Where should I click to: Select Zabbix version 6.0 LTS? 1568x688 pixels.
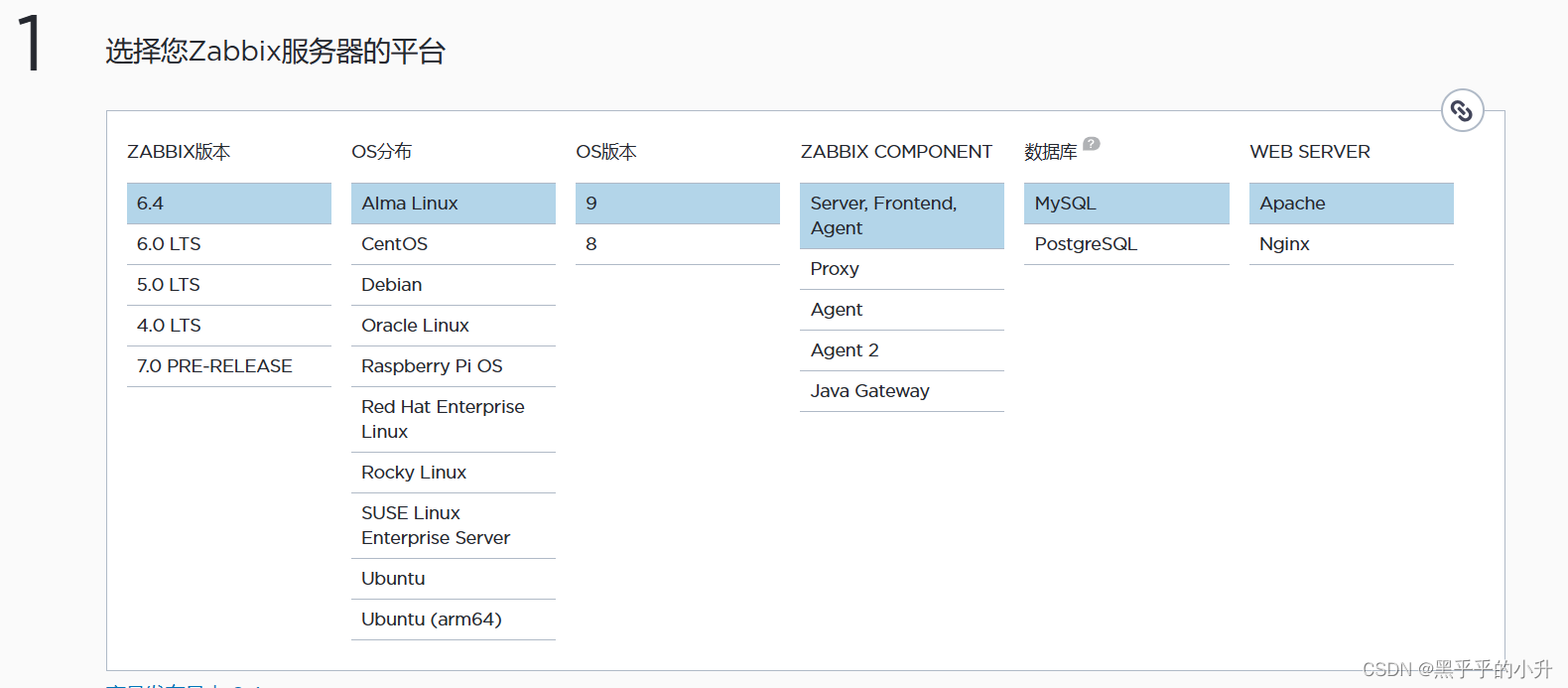[229, 244]
